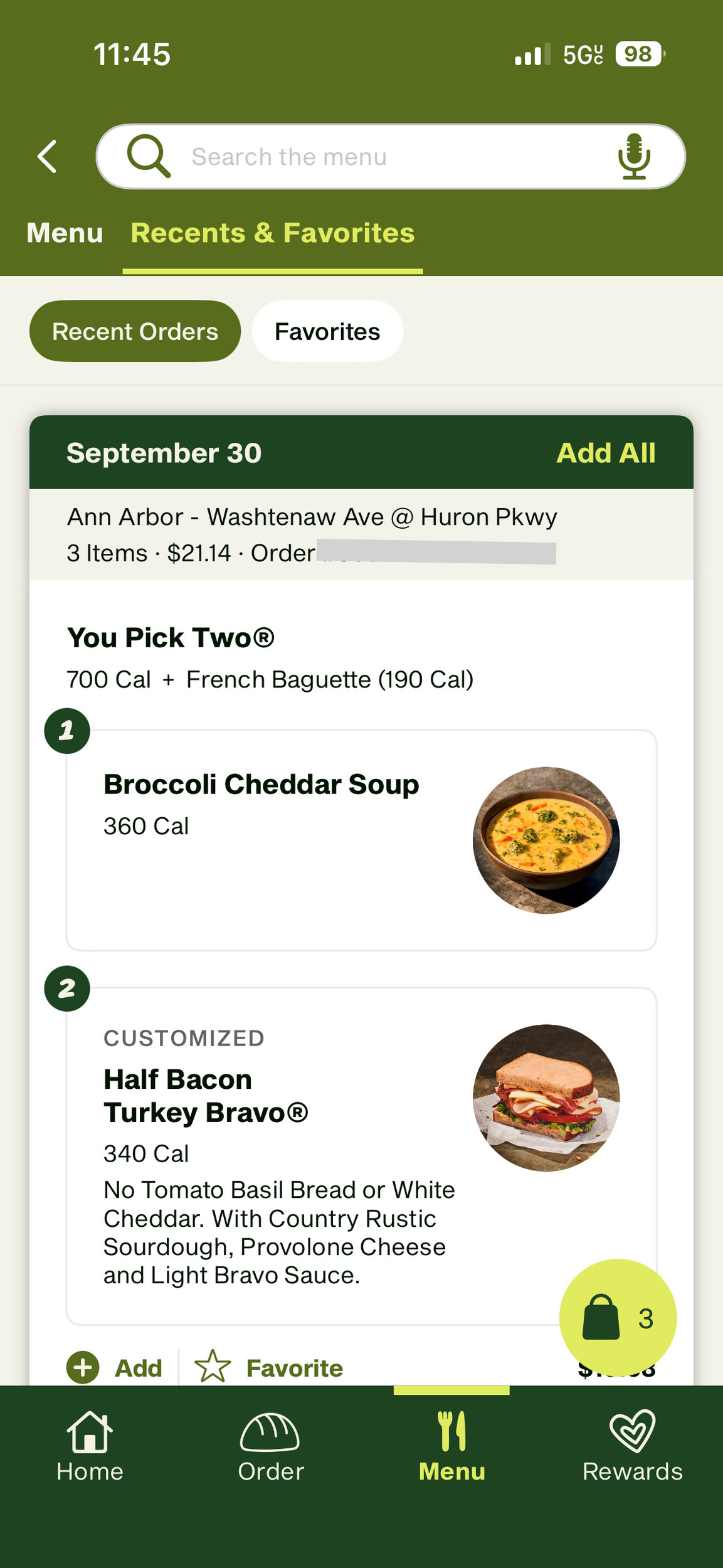Image resolution: width=723 pixels, height=1568 pixels.
Task: Switch to the Favorites filter
Action: 327,331
